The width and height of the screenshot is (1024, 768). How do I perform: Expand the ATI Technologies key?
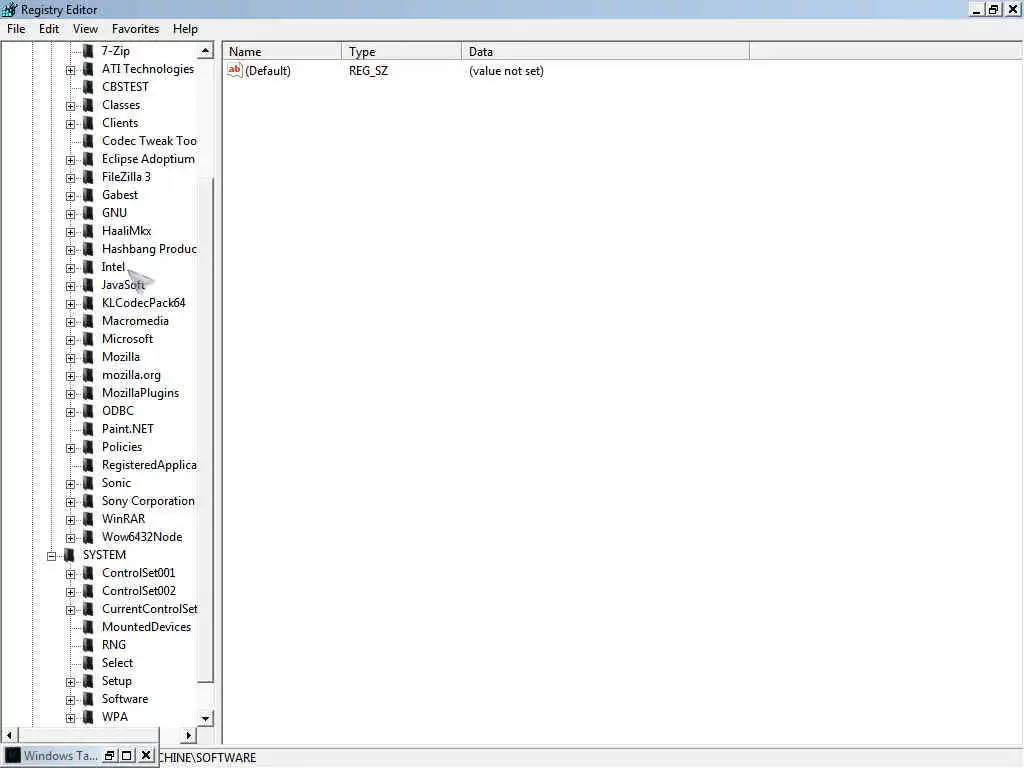click(x=71, y=70)
